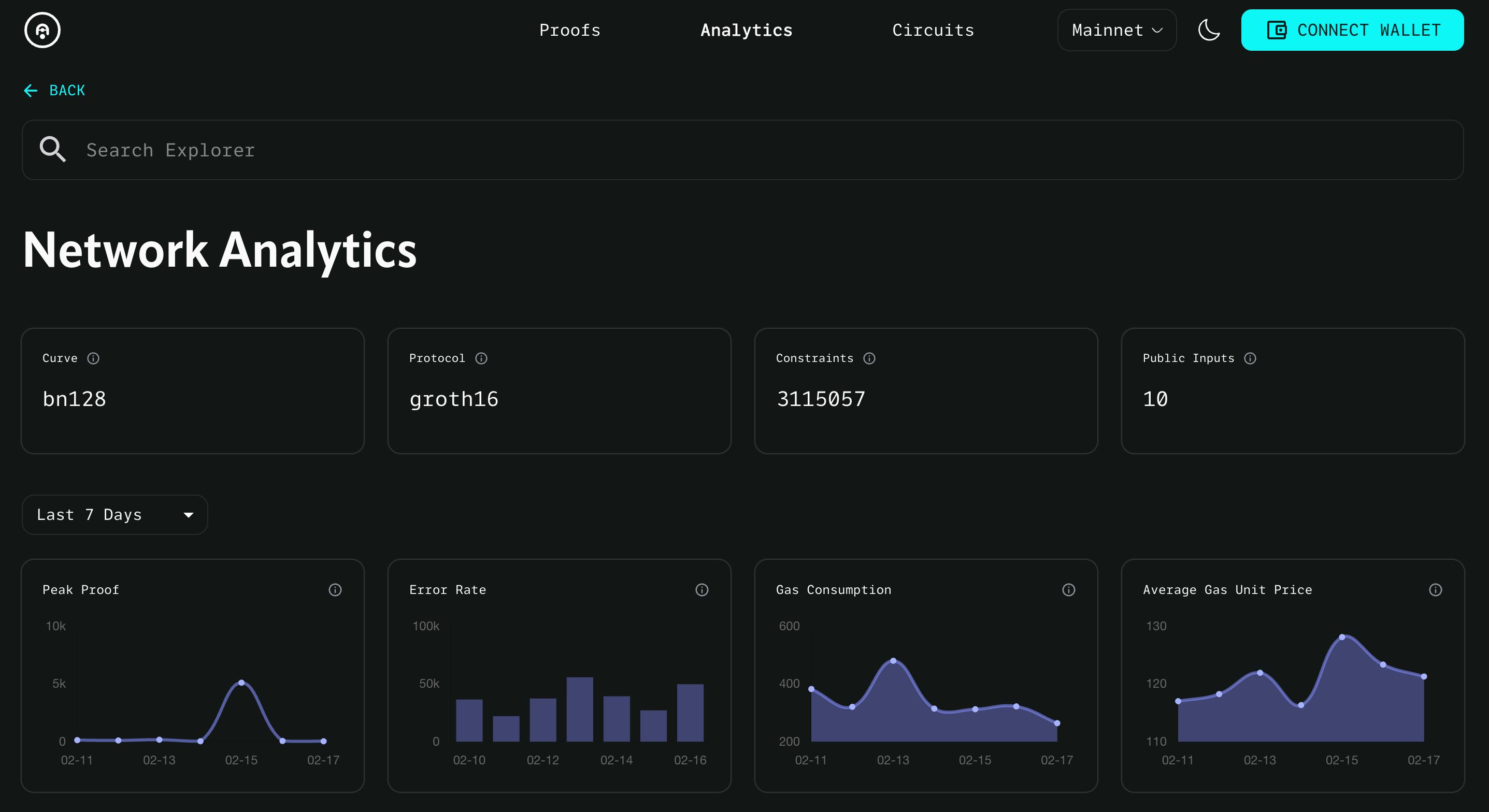The height and width of the screenshot is (812, 1489).
Task: Click the Network Analytics heading
Action: click(x=220, y=250)
